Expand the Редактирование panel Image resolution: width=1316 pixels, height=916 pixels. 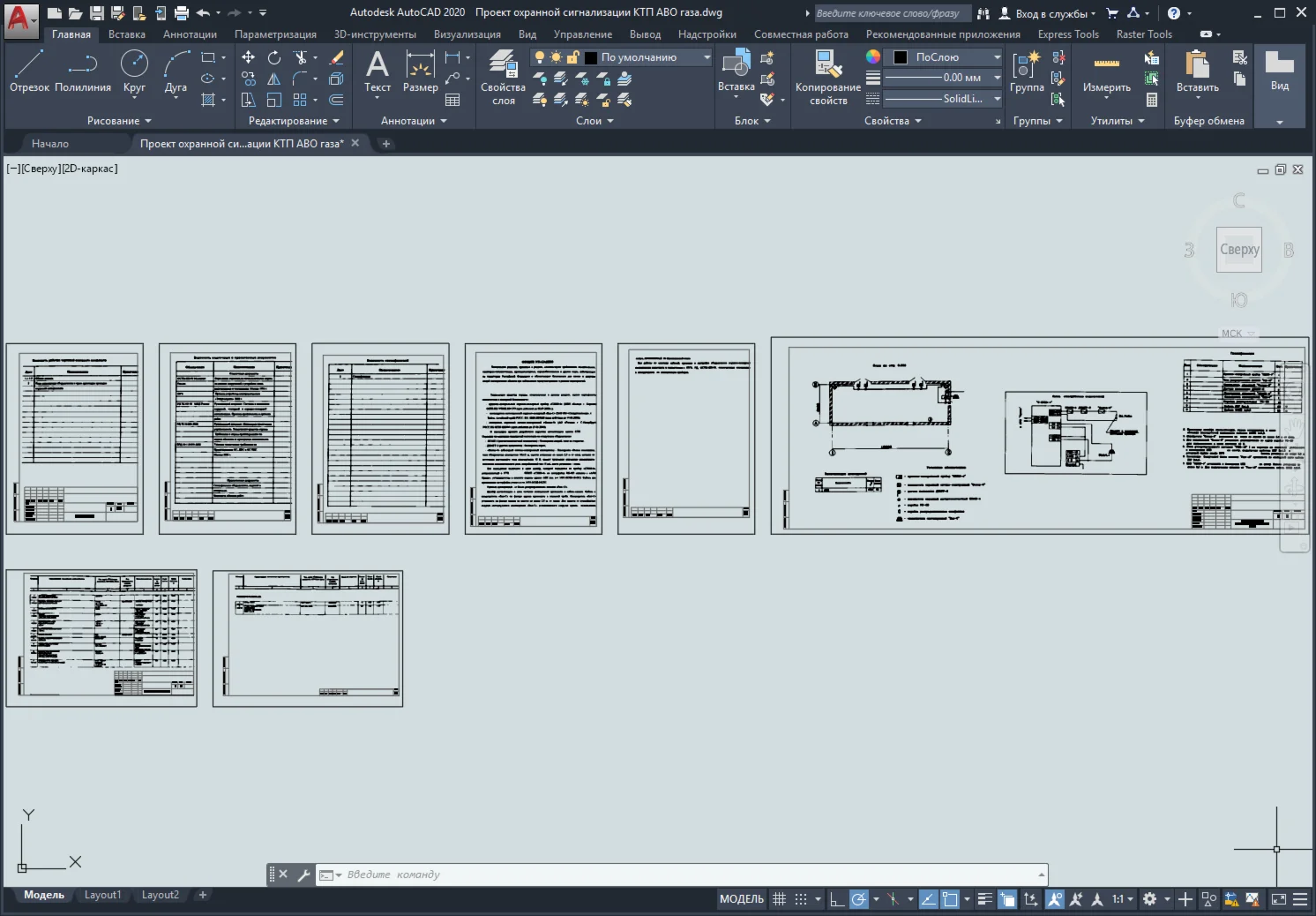[294, 121]
